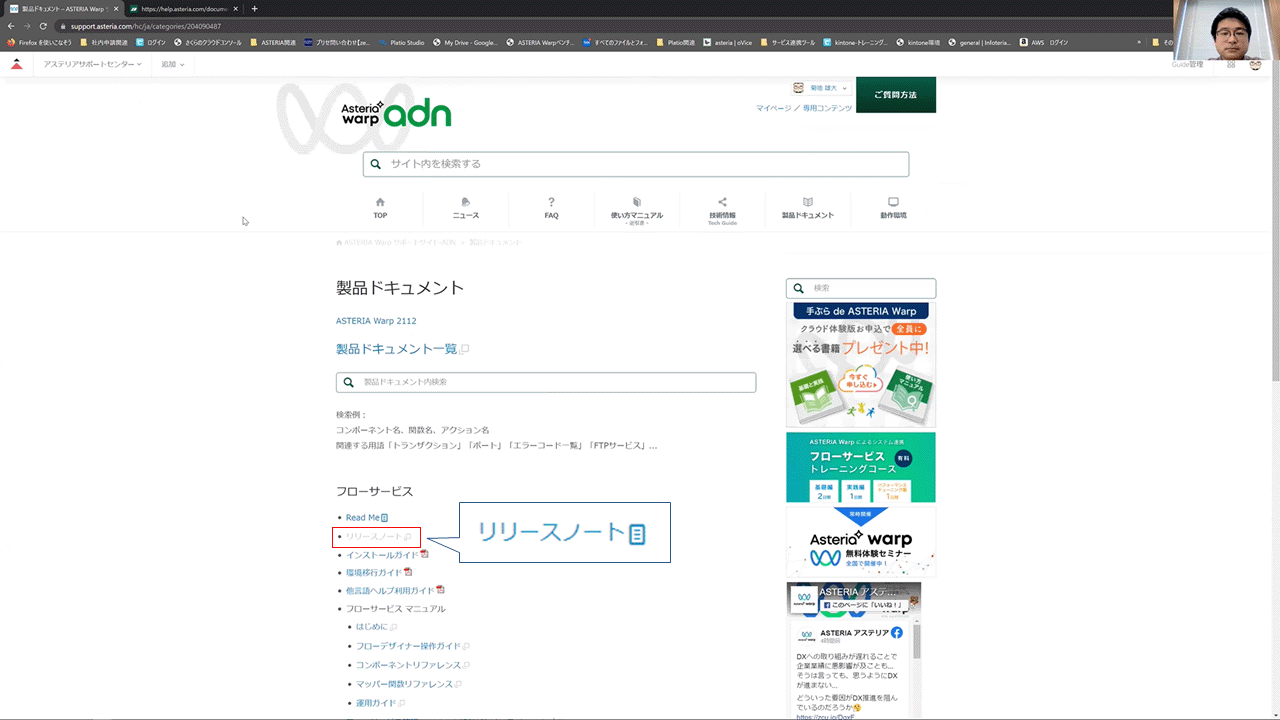Click the small icon next to リリースノート
Viewport: 1280px width, 720px height.
(408, 537)
